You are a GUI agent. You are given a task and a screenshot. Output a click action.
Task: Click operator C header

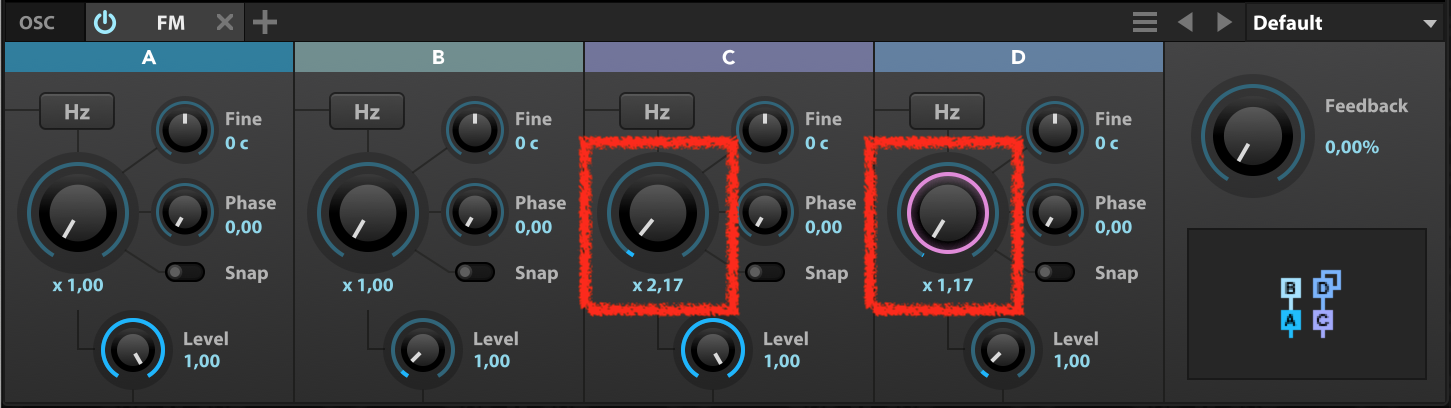pos(728,58)
